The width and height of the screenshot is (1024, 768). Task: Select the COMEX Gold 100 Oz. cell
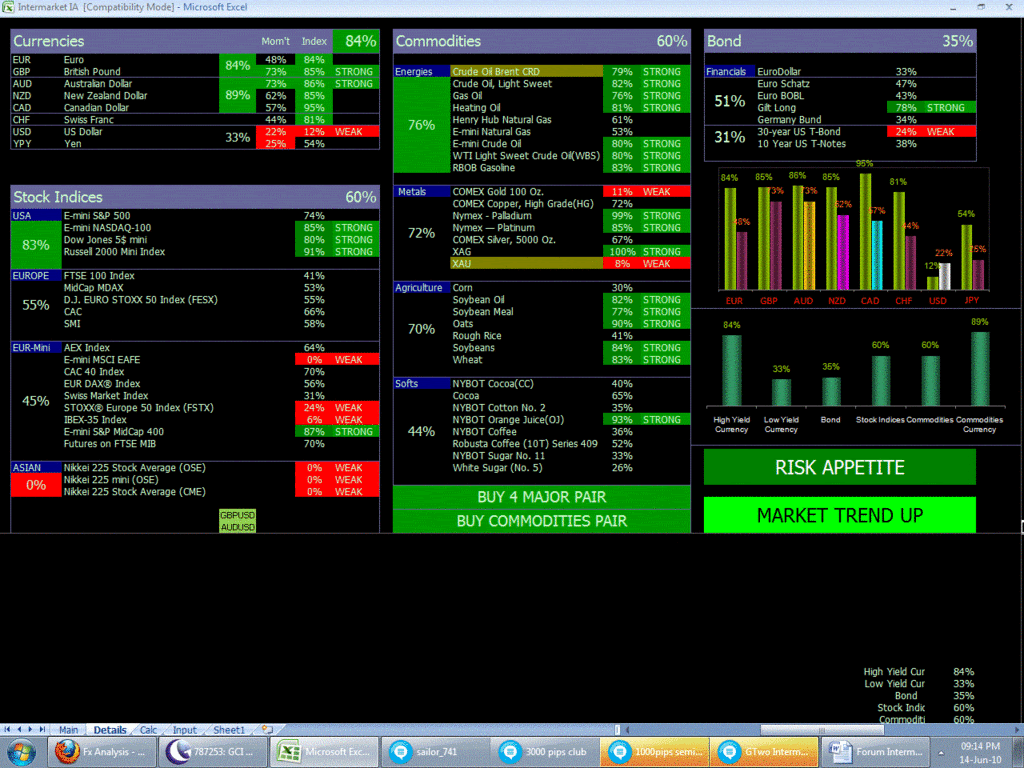498,191
